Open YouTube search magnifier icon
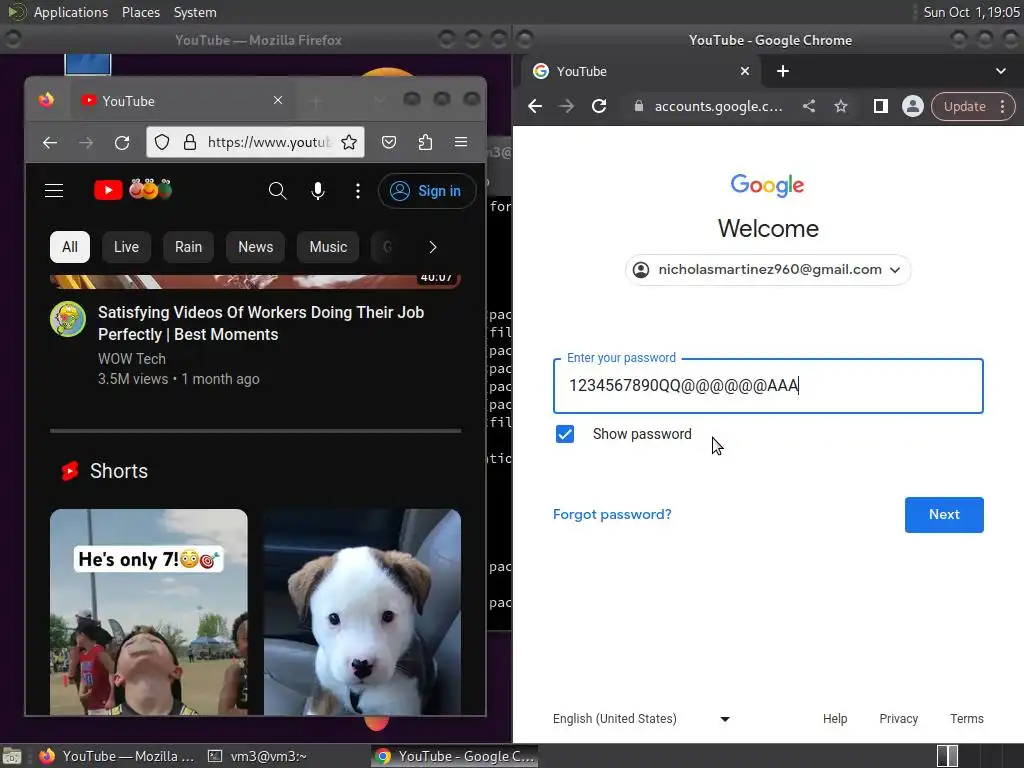 tap(278, 191)
